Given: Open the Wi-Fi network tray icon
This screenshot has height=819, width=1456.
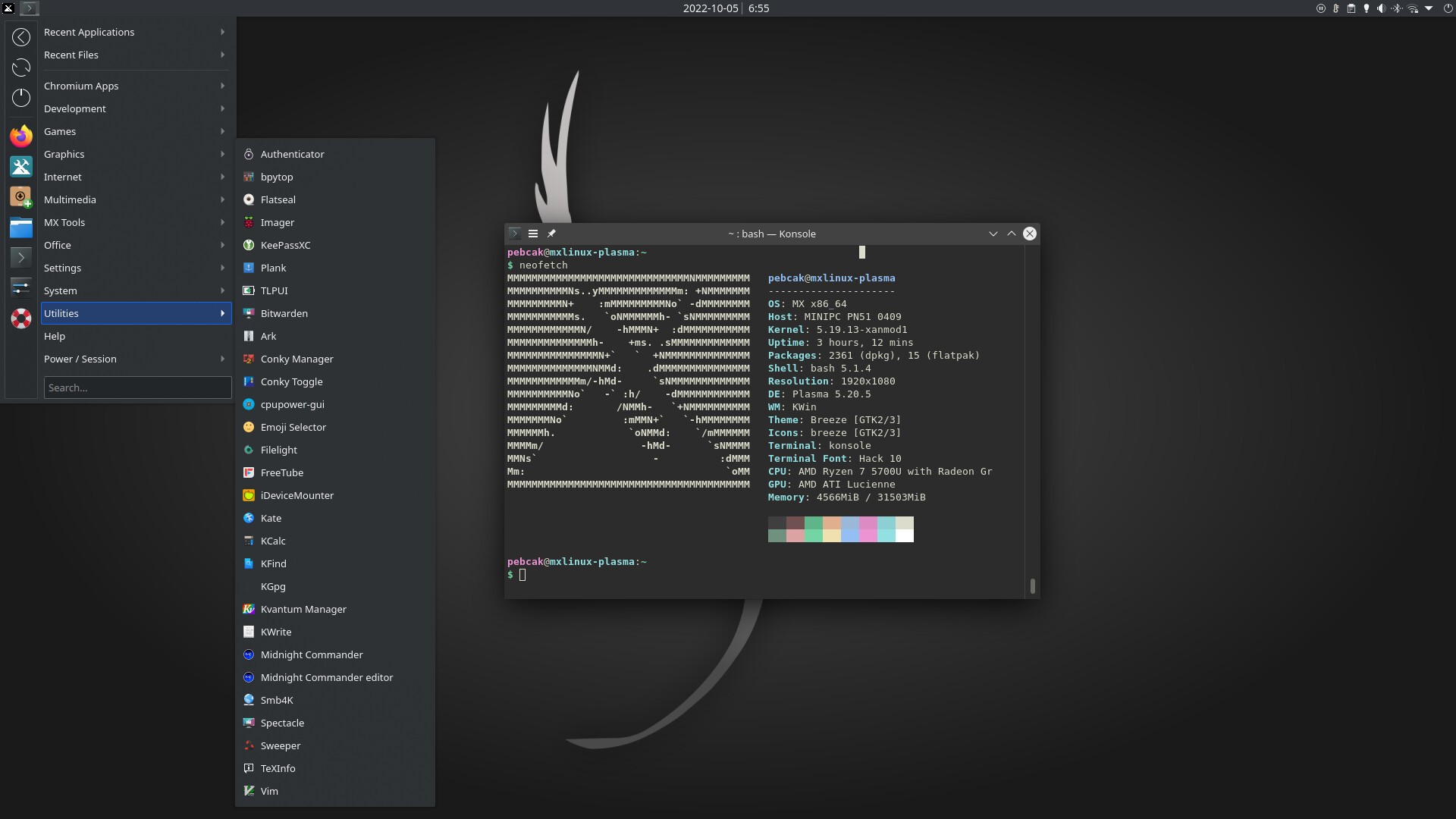Looking at the screenshot, I should tap(1413, 8).
